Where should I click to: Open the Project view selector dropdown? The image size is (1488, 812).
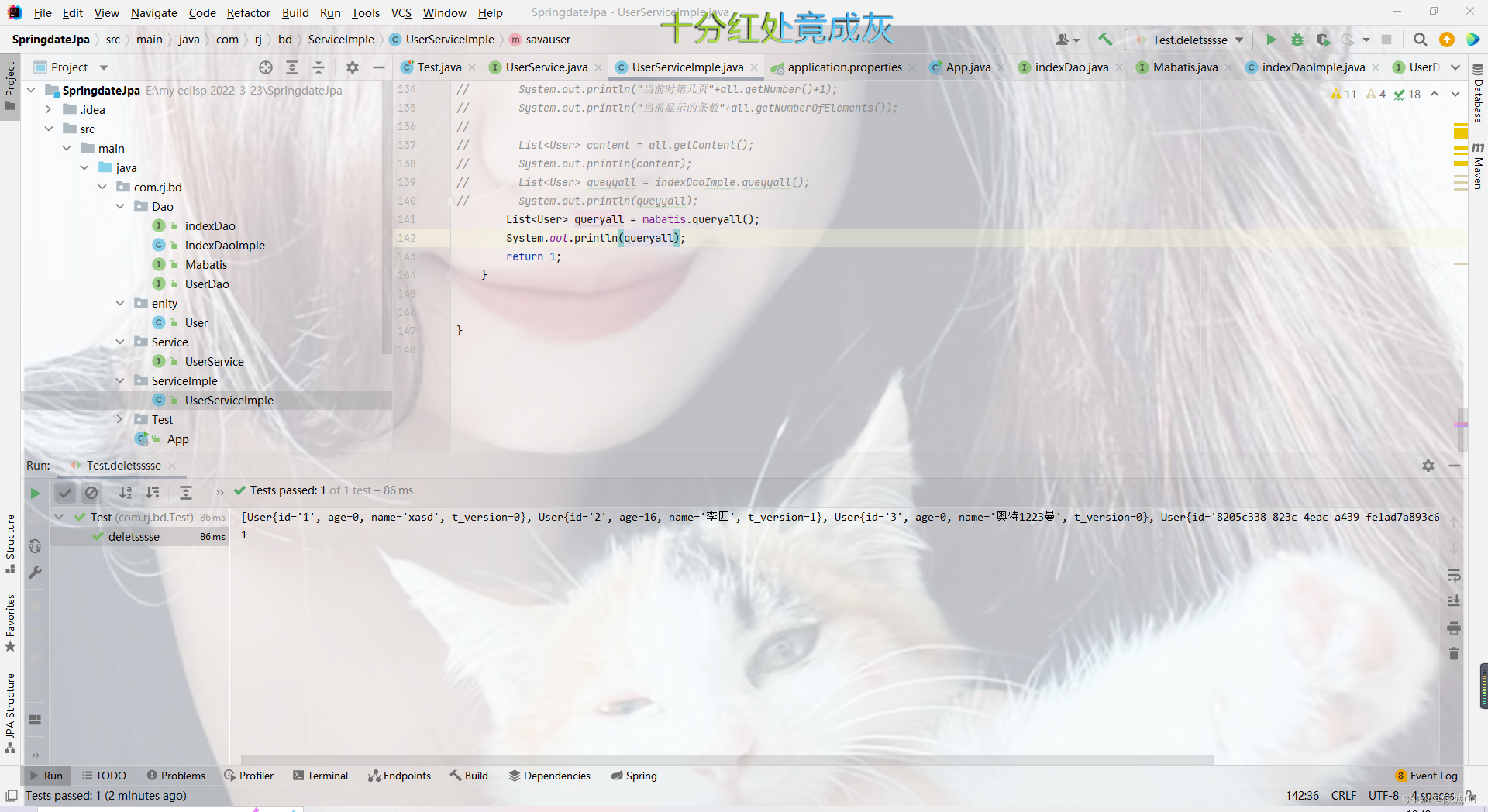pyautogui.click(x=104, y=67)
